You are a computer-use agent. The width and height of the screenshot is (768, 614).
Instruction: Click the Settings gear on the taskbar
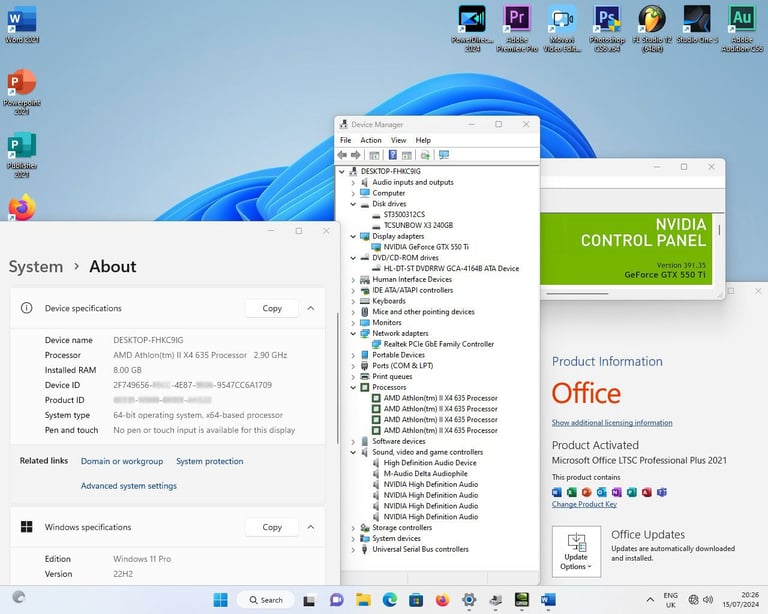(469, 600)
